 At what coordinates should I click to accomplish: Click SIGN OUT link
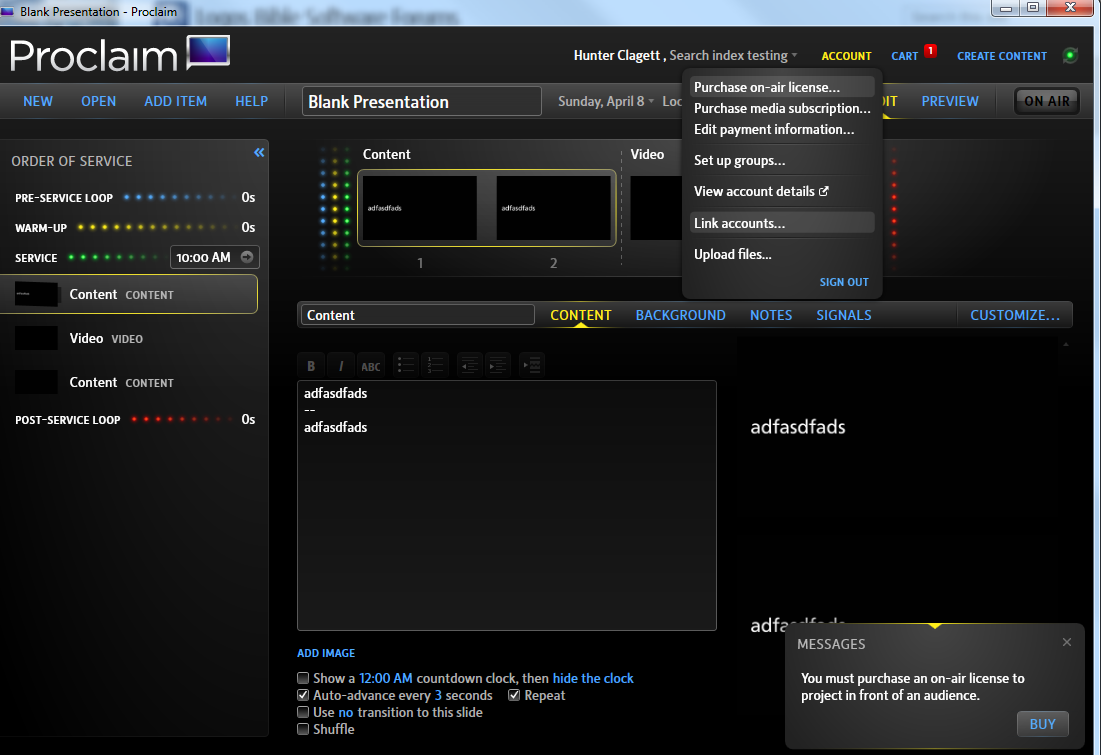(x=844, y=282)
